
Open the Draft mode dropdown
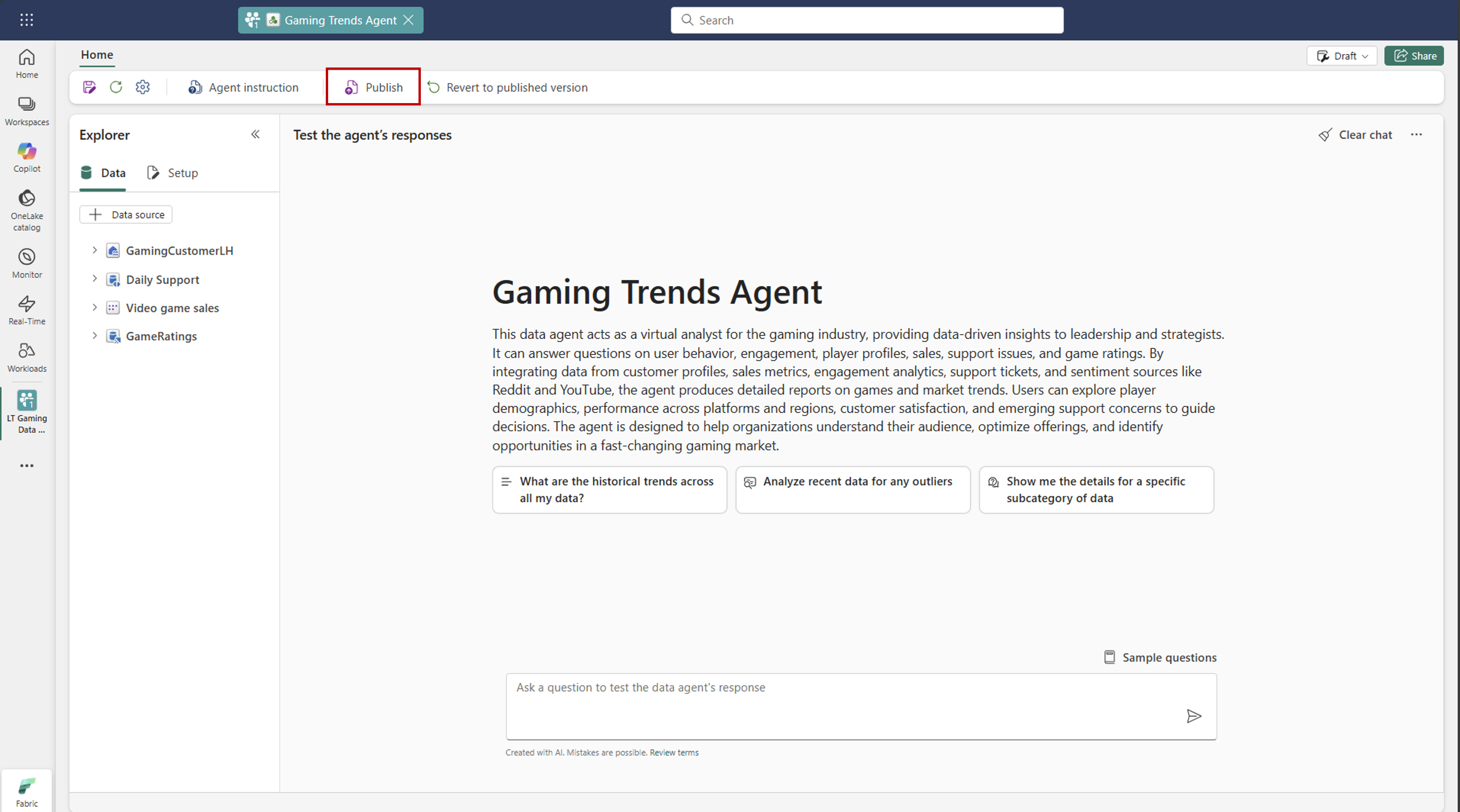click(x=1341, y=56)
